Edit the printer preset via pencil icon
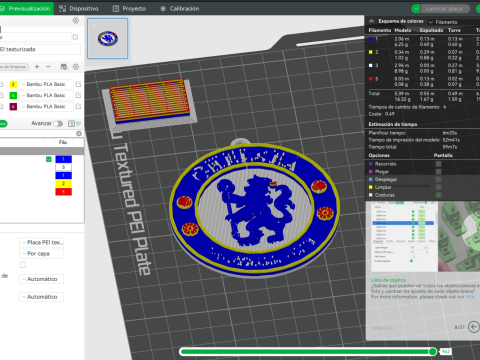Image resolution: width=480 pixels, height=360 pixels. click(x=75, y=37)
